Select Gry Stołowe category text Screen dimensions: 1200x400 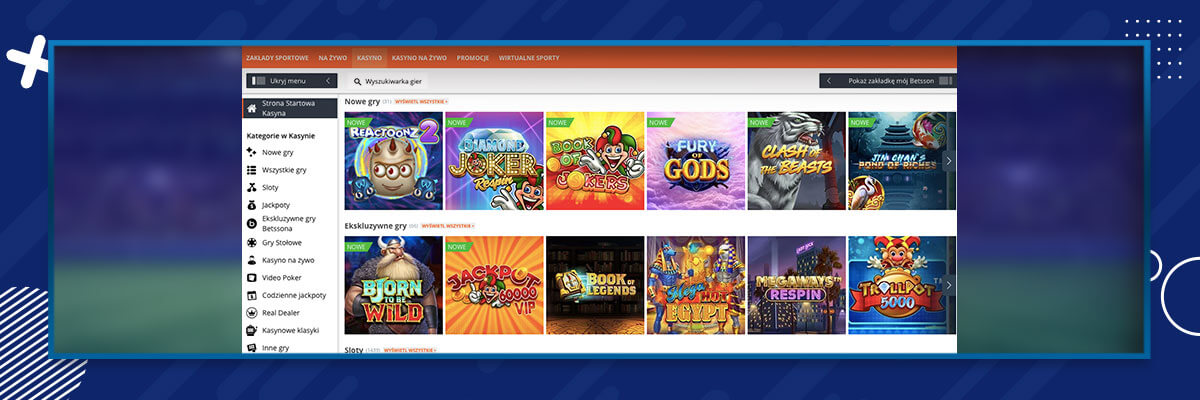pos(282,242)
